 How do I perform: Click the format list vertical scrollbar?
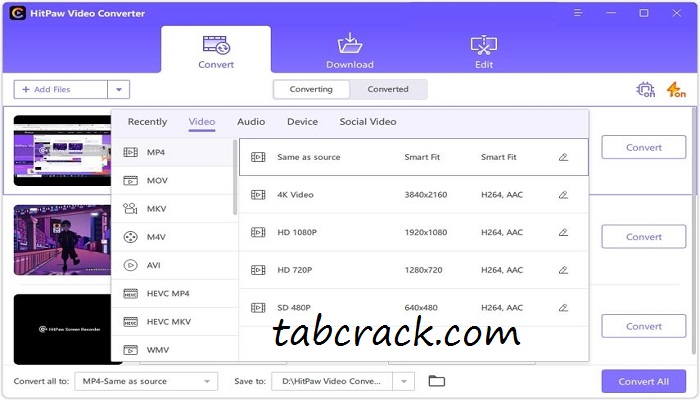pyautogui.click(x=235, y=177)
